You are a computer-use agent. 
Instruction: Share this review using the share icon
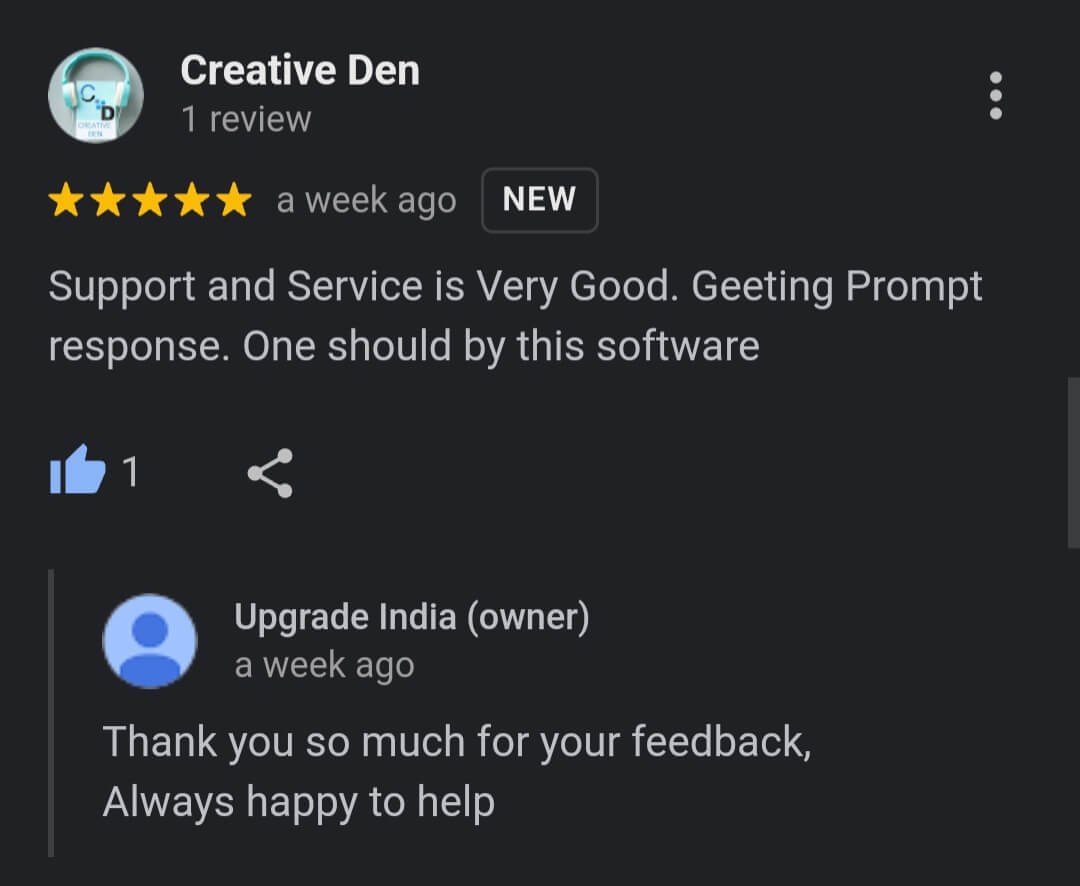click(x=270, y=473)
